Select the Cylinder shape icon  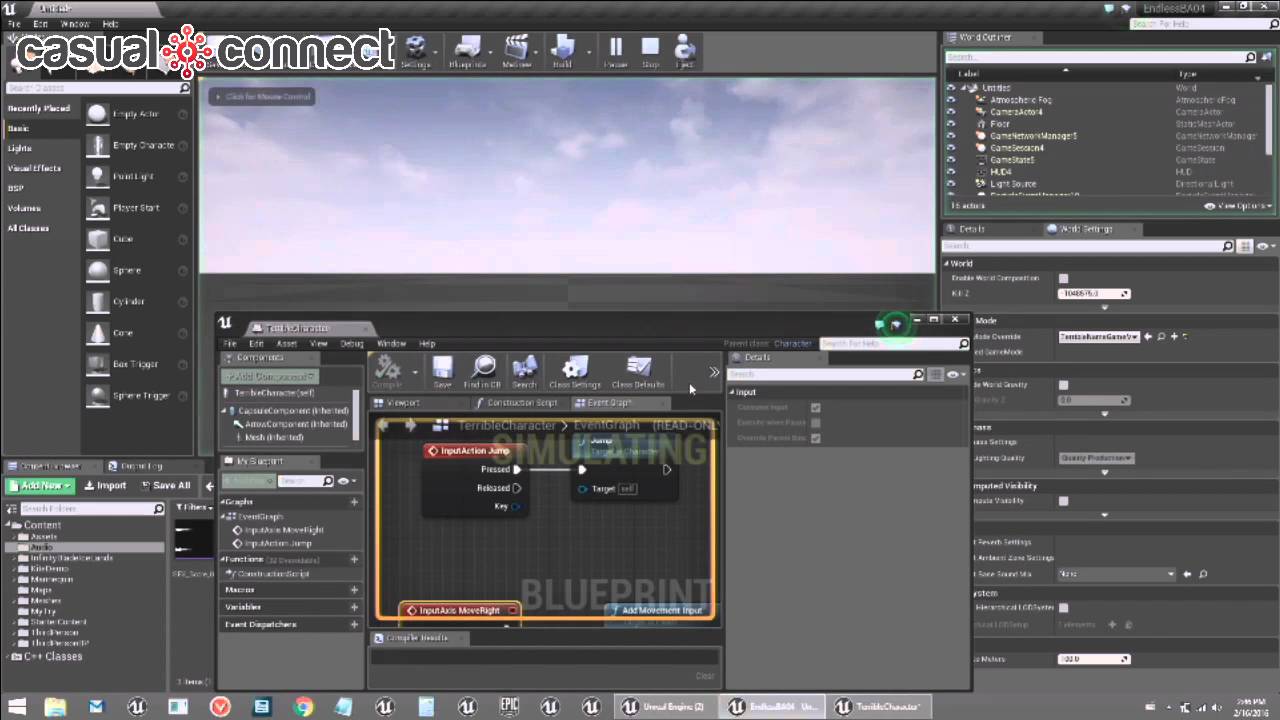tap(97, 301)
